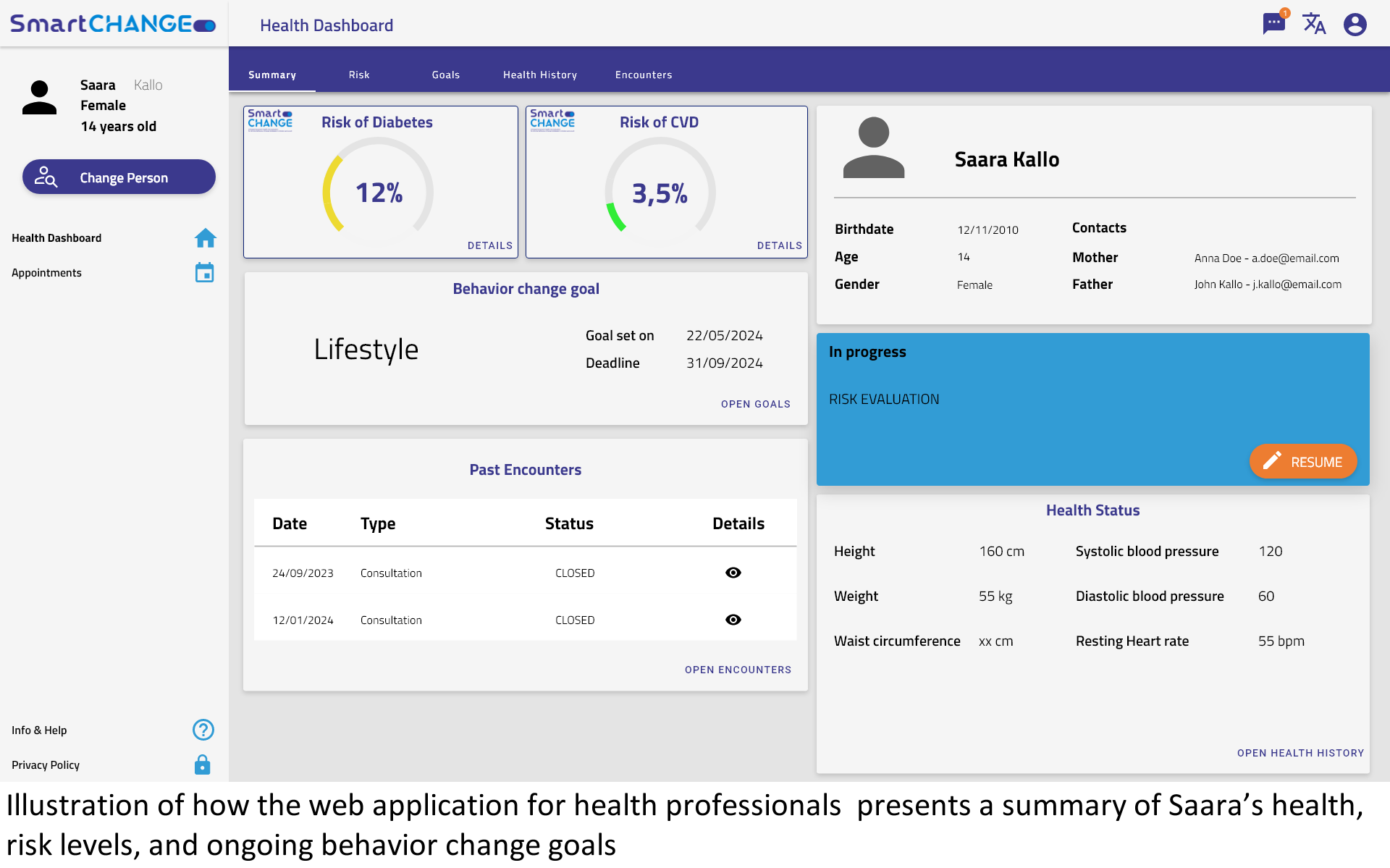Click the language translate icon

click(x=1314, y=24)
